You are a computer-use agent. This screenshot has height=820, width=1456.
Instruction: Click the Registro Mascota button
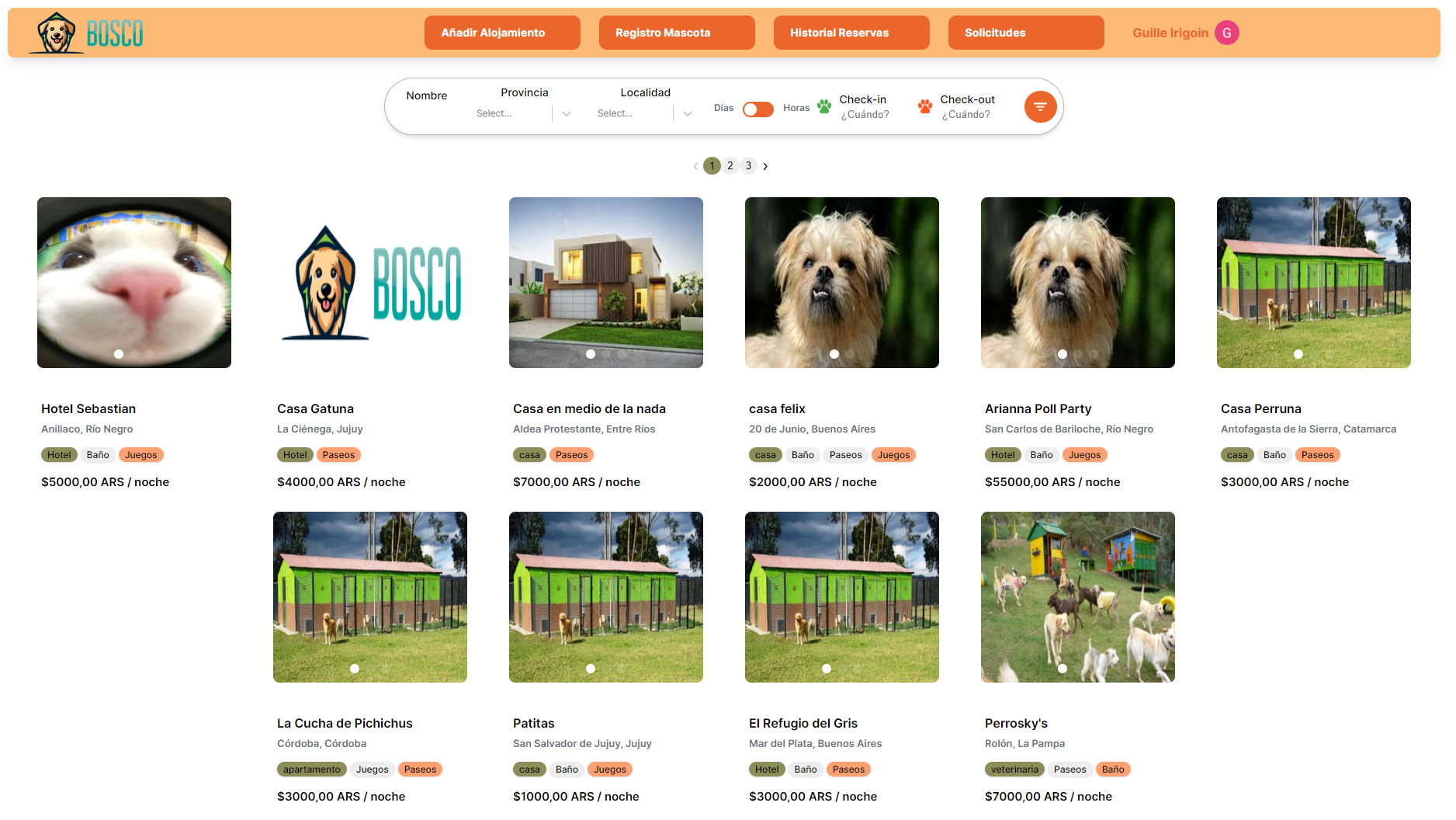click(x=676, y=33)
